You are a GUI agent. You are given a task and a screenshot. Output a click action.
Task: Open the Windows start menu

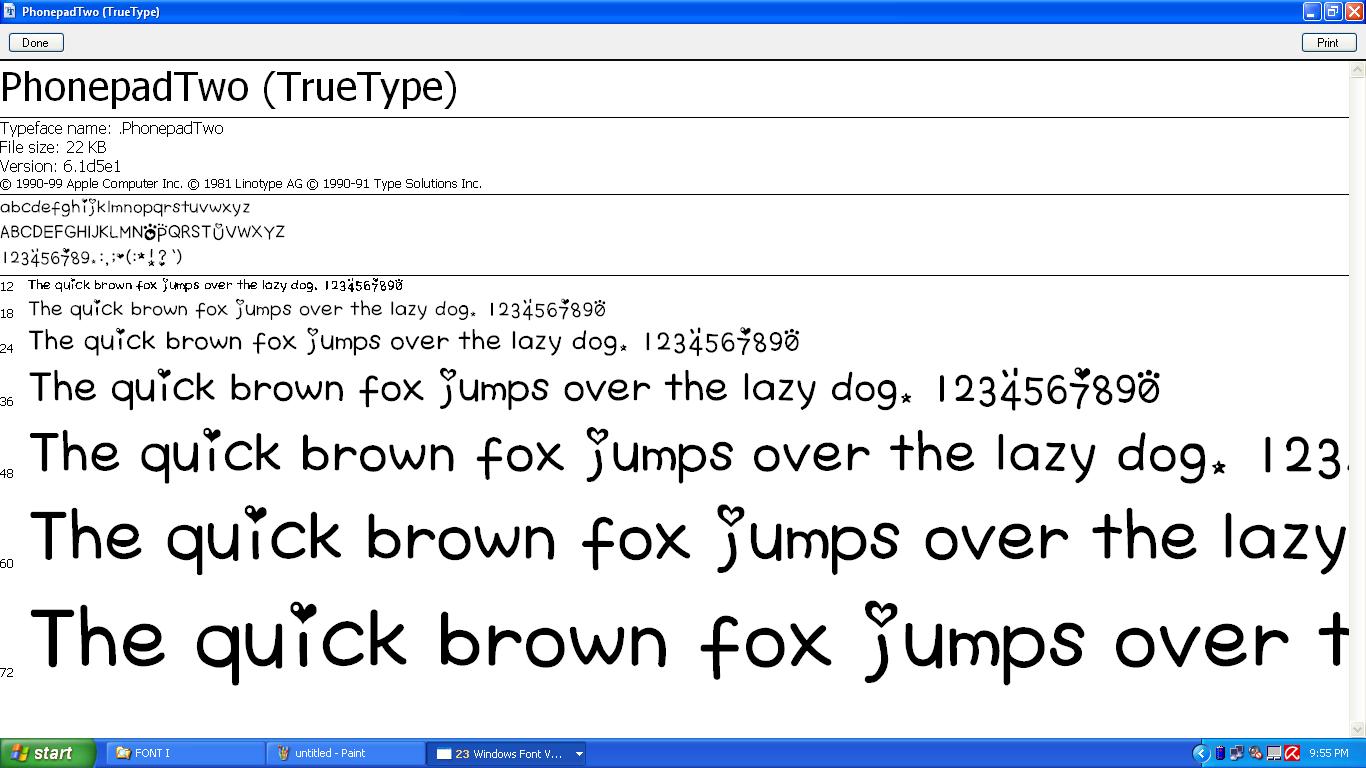pos(47,753)
